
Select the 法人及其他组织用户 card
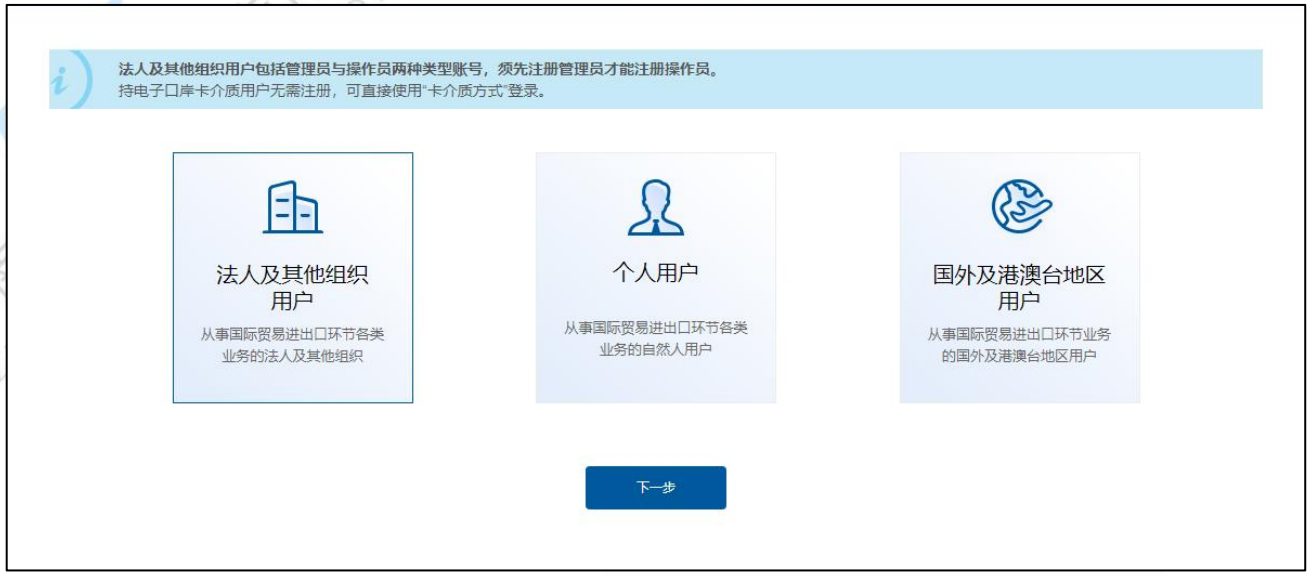(292, 278)
